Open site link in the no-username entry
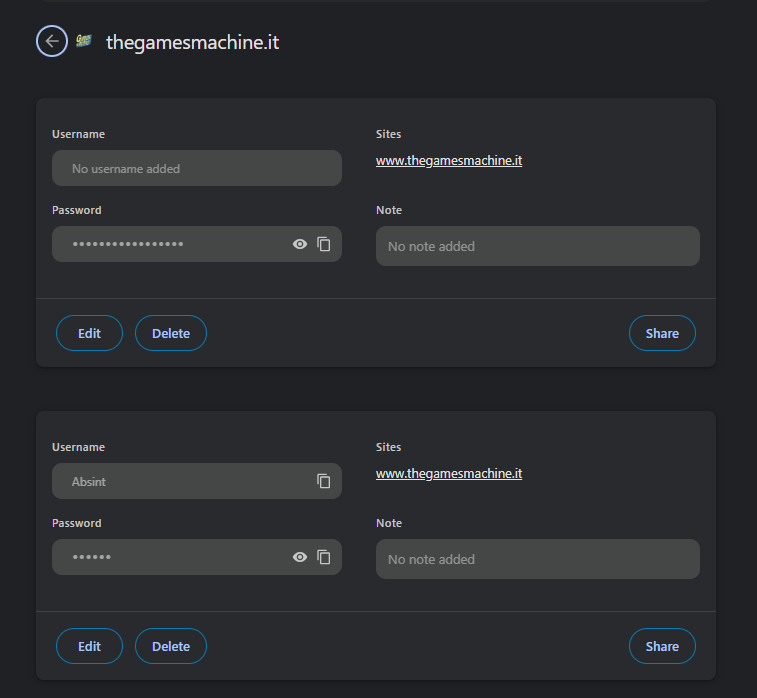The image size is (757, 698). pos(449,160)
